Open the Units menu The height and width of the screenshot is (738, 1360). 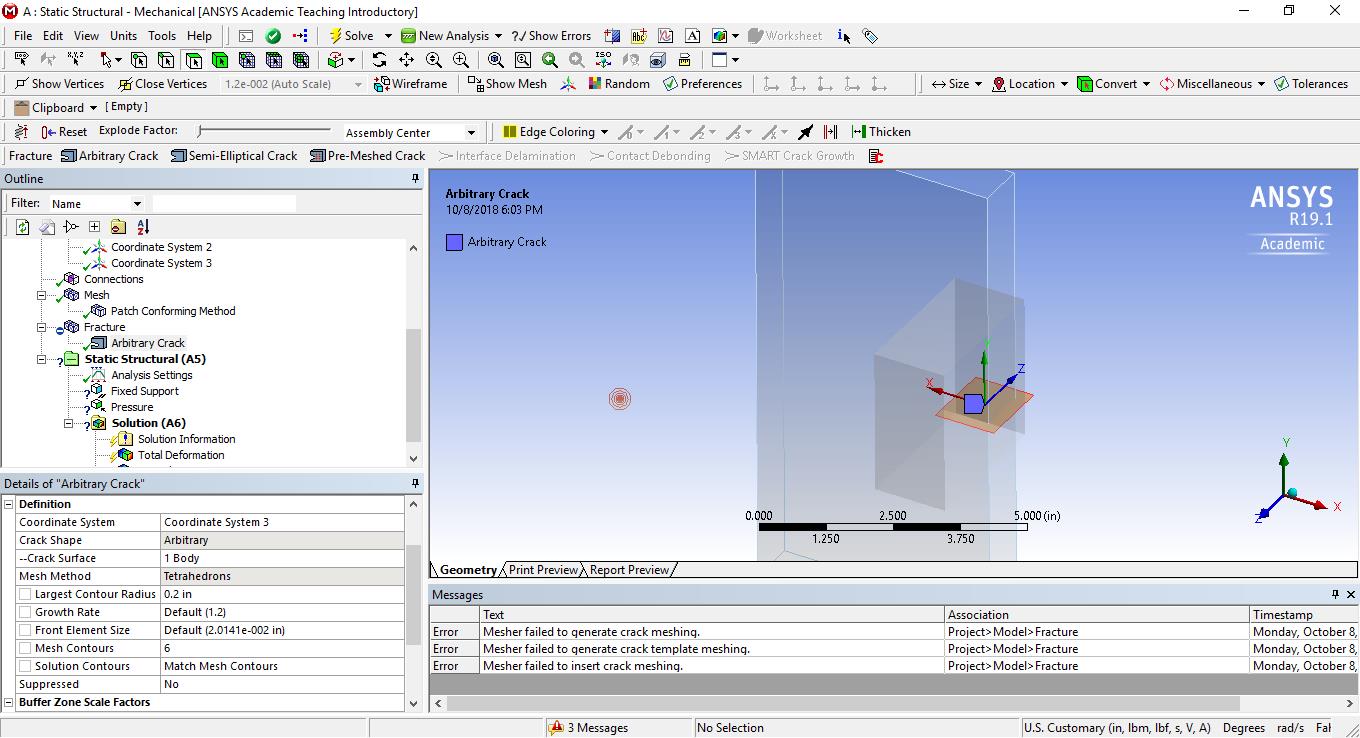pos(123,36)
